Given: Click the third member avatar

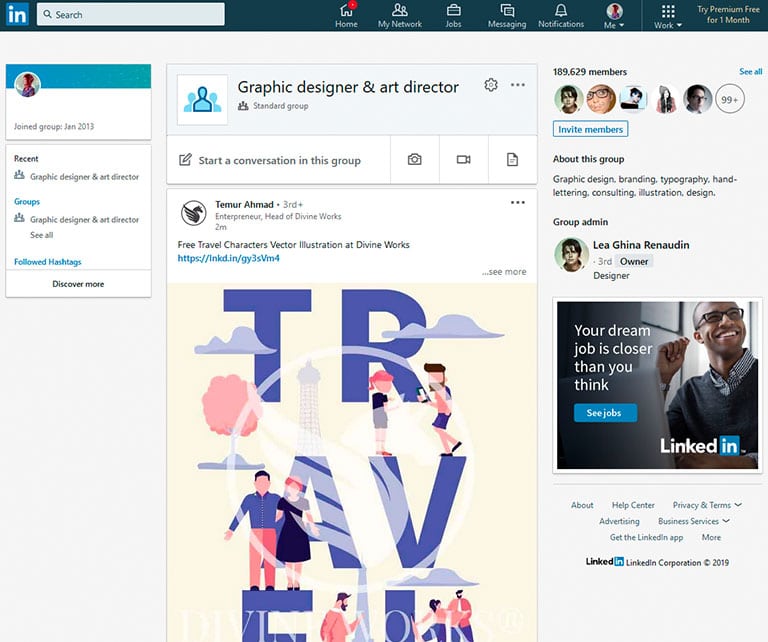Looking at the screenshot, I should (x=633, y=99).
